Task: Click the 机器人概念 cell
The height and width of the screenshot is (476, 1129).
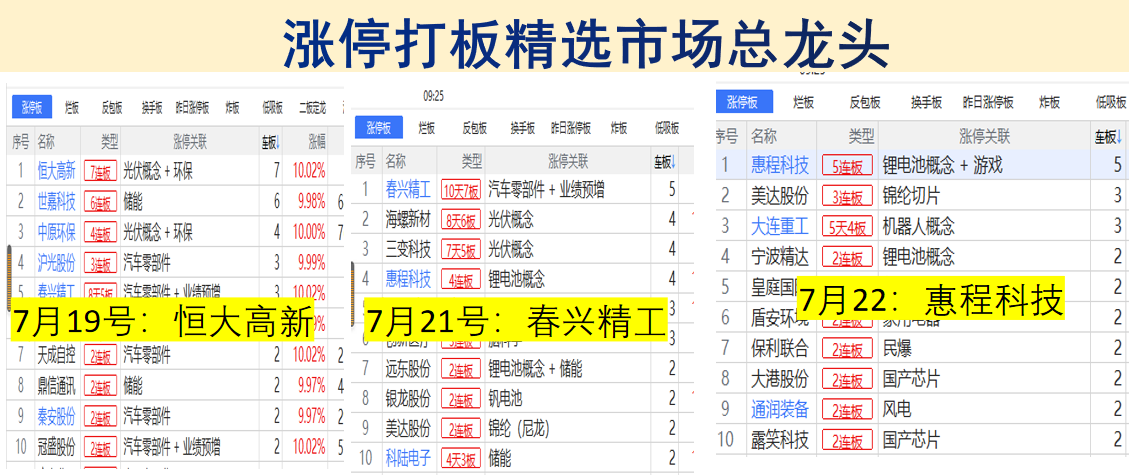Action: 919,226
